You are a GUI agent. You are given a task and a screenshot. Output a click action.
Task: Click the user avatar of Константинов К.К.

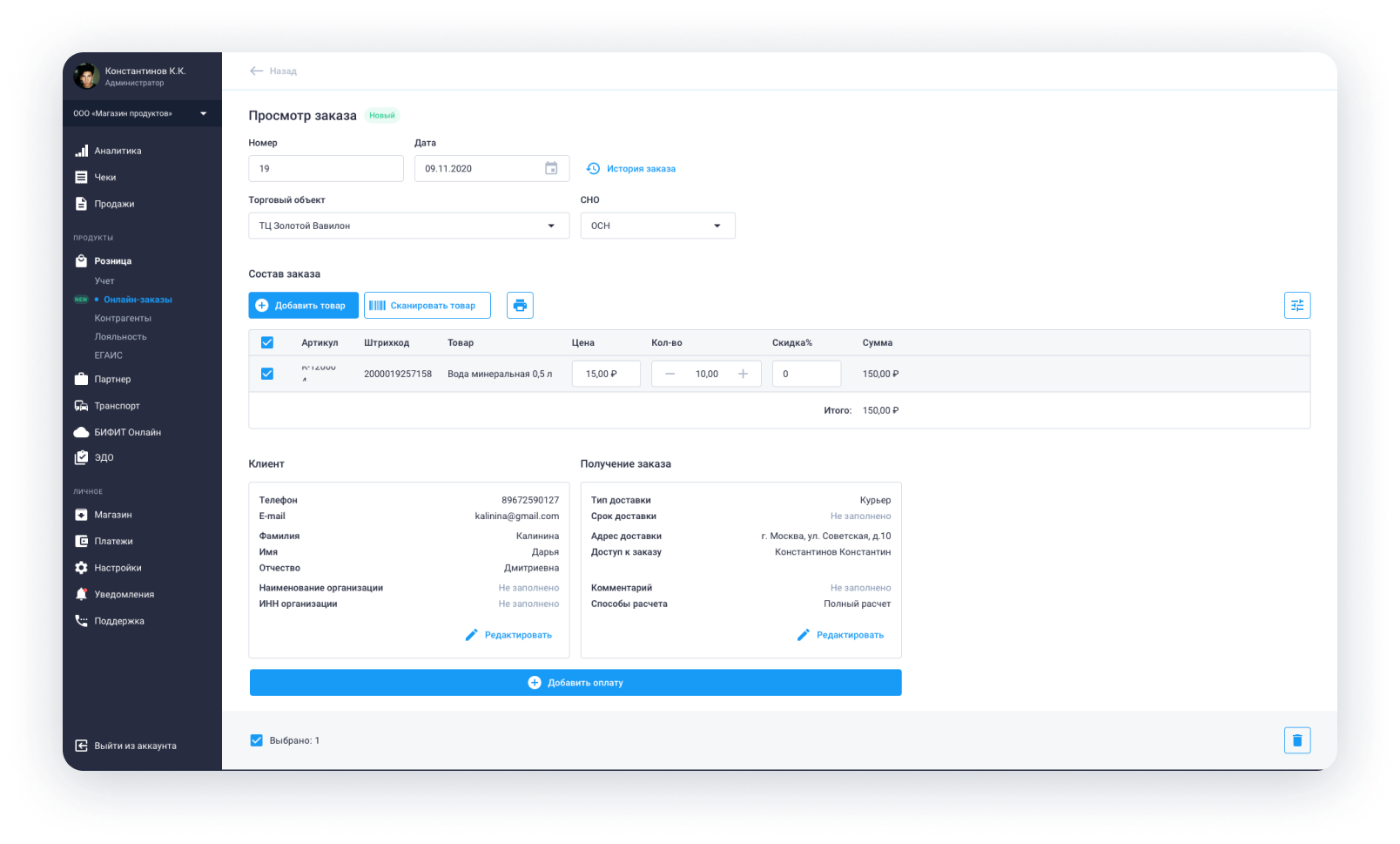(x=86, y=77)
